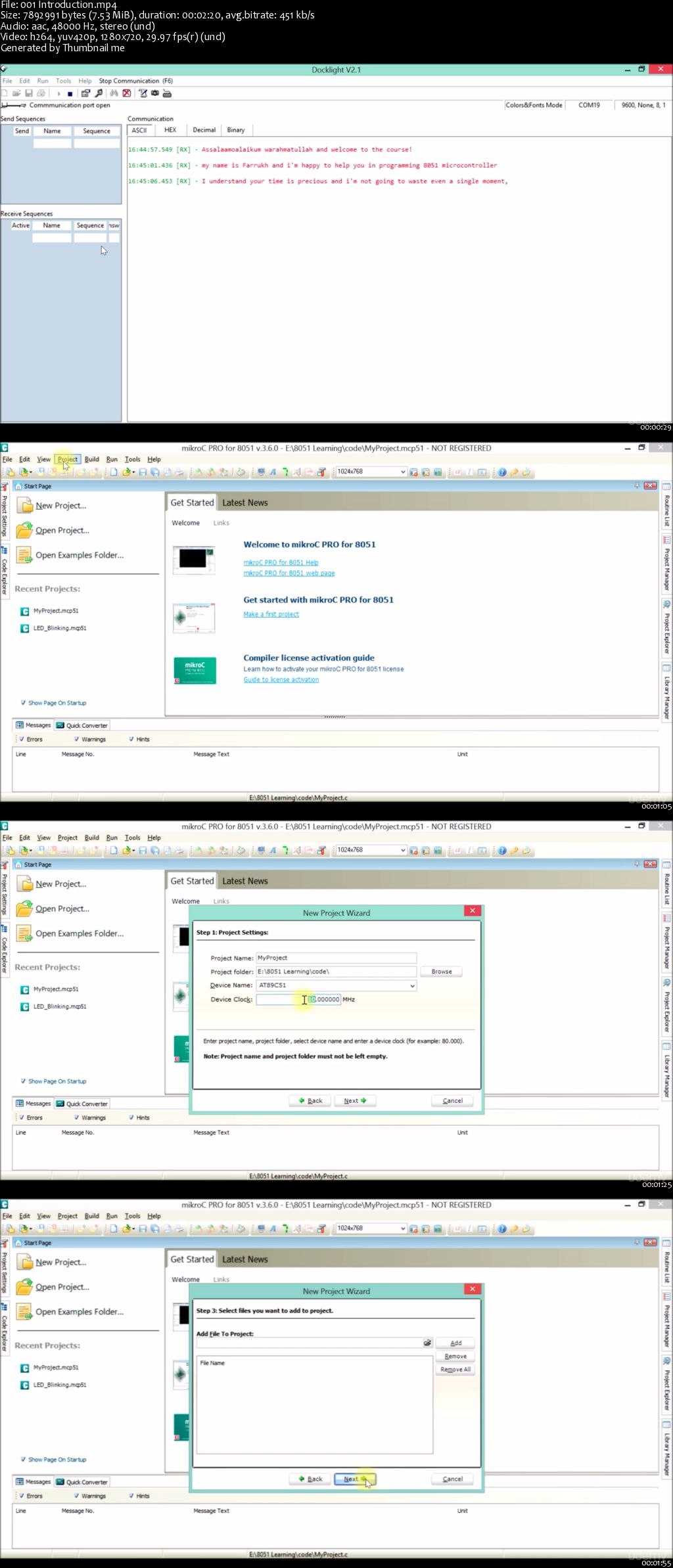The height and width of the screenshot is (1568, 673).
Task: Open Quick Converter tab in the mikroC window without a wizard
Action: point(82,725)
